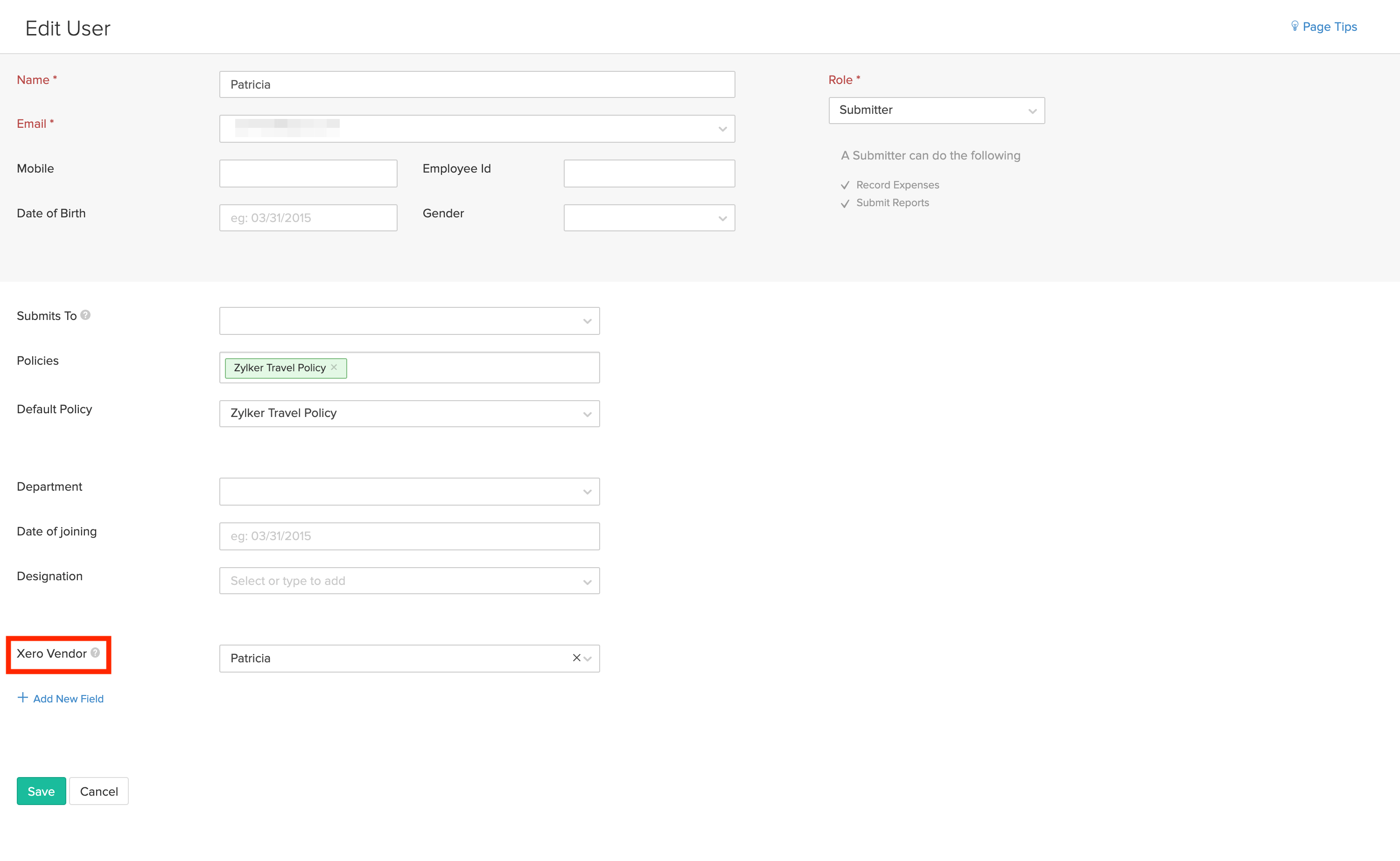Click the Date of joining field

[x=409, y=536]
